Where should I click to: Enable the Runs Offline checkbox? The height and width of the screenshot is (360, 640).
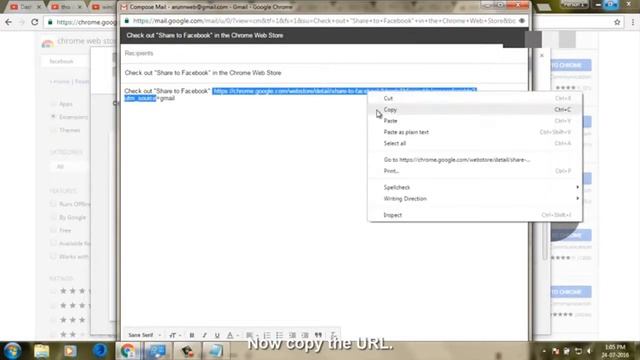[x=53, y=204]
